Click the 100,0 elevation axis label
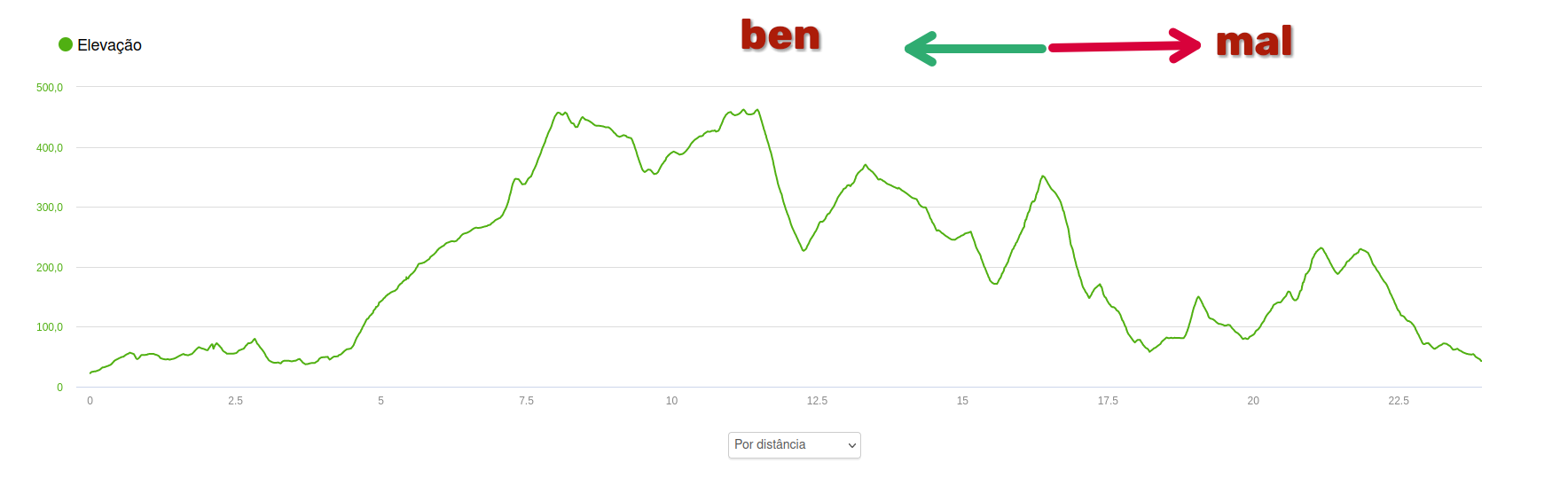1568x494 pixels. 50,327
